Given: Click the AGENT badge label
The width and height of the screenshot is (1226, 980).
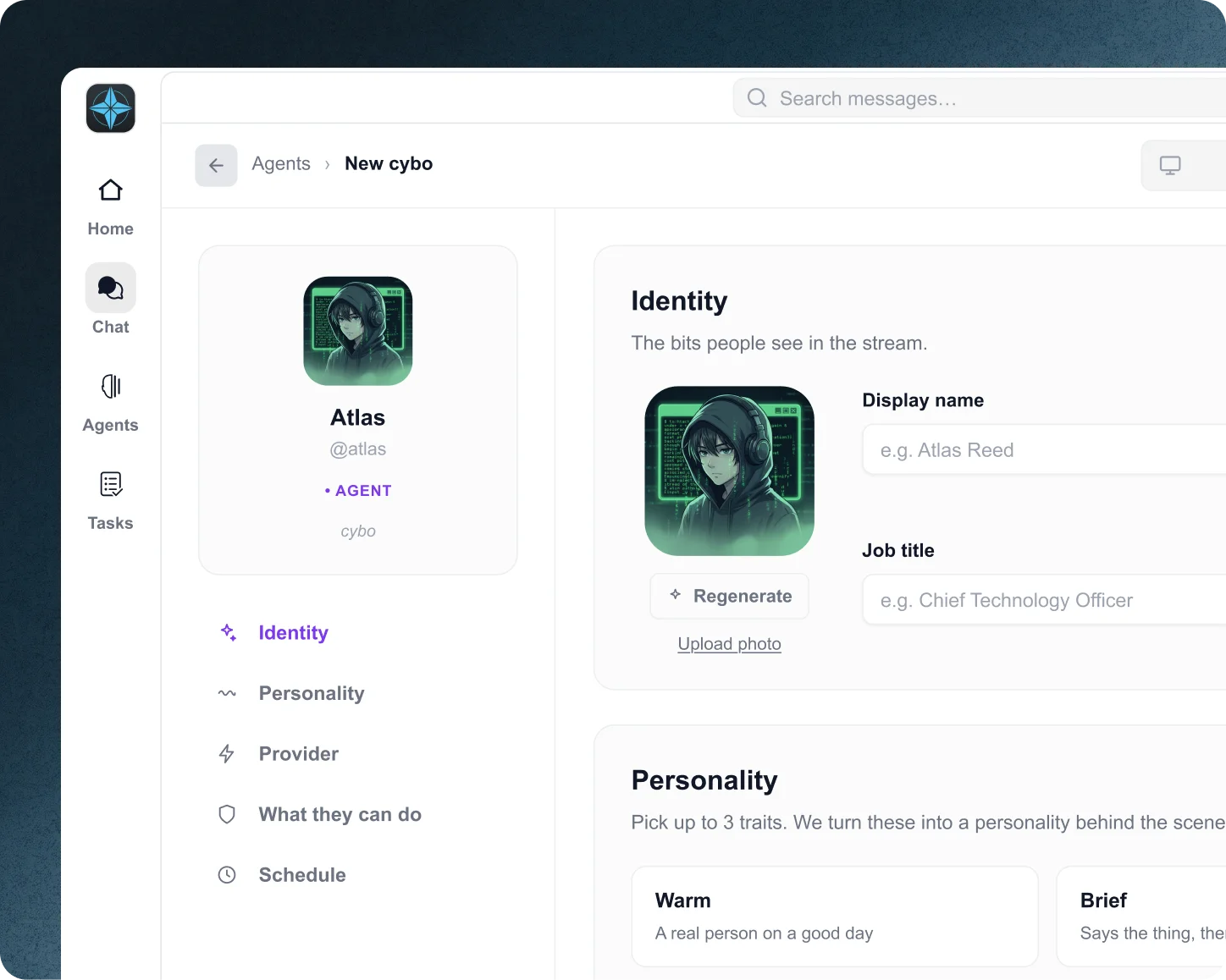Looking at the screenshot, I should (358, 491).
